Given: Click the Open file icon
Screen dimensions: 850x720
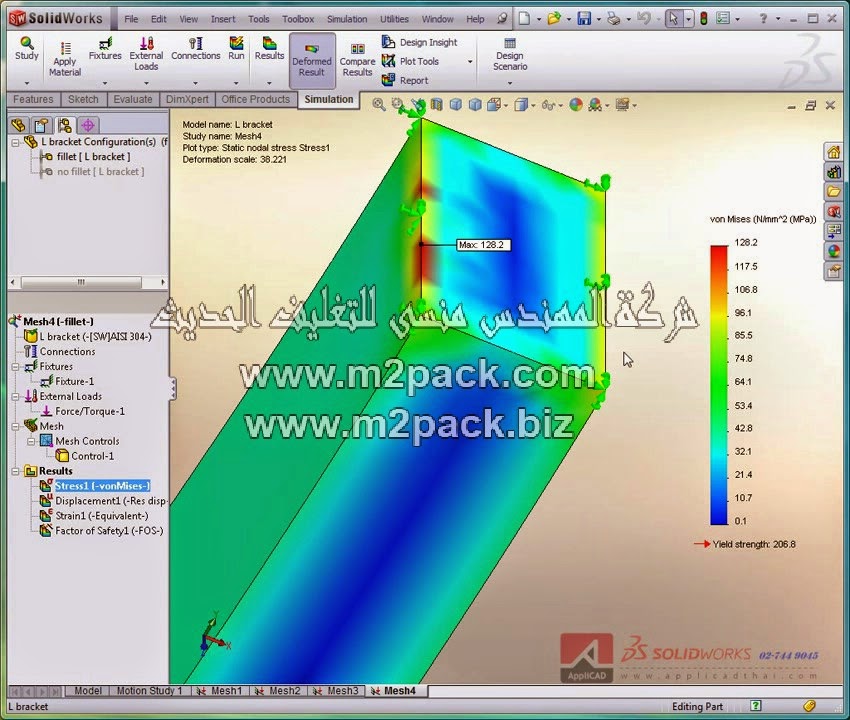Looking at the screenshot, I should click(x=553, y=18).
